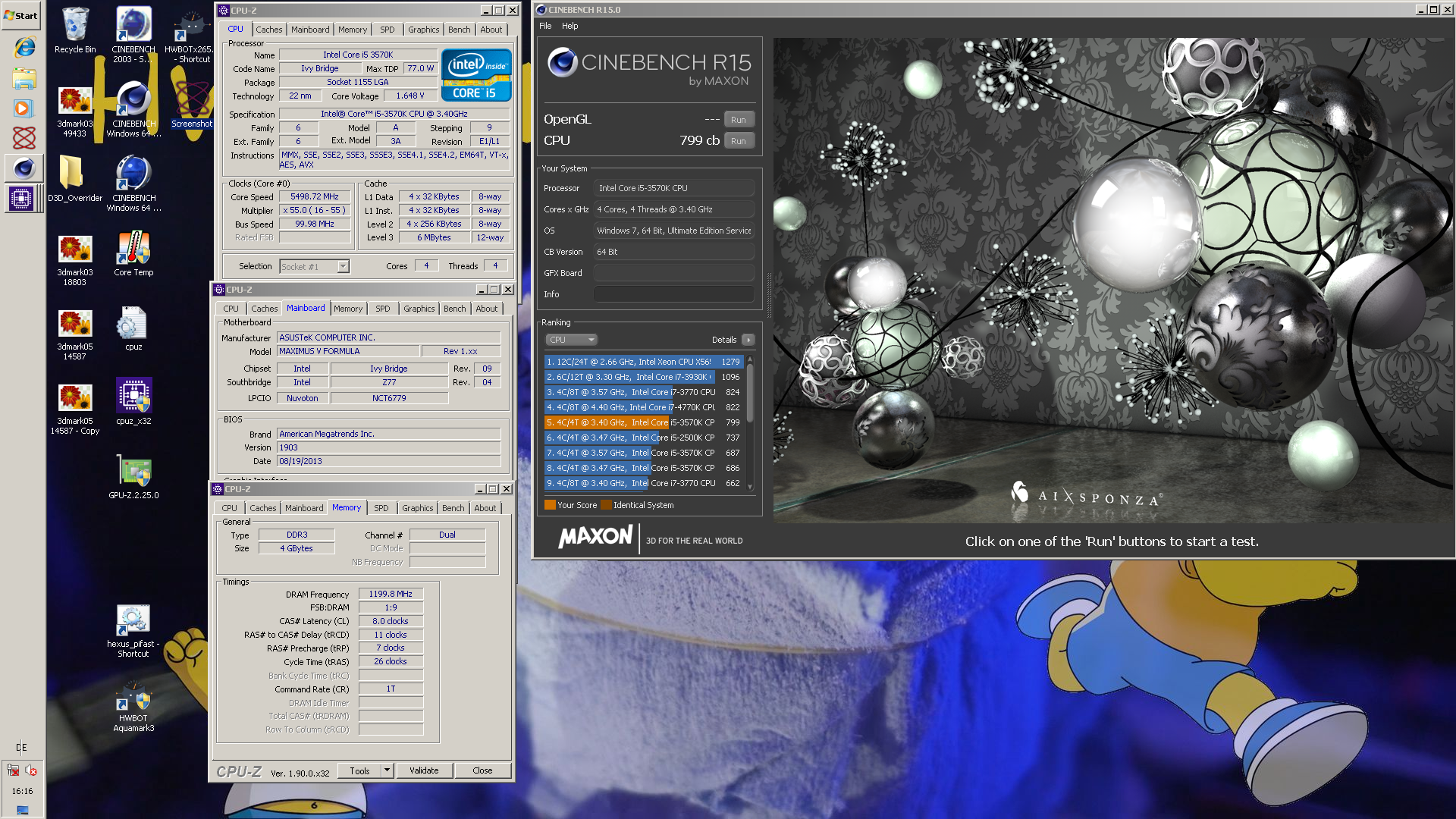This screenshot has width=1456, height=819.
Task: Select ranking row 6 i5-2500K 737
Action: (x=644, y=438)
